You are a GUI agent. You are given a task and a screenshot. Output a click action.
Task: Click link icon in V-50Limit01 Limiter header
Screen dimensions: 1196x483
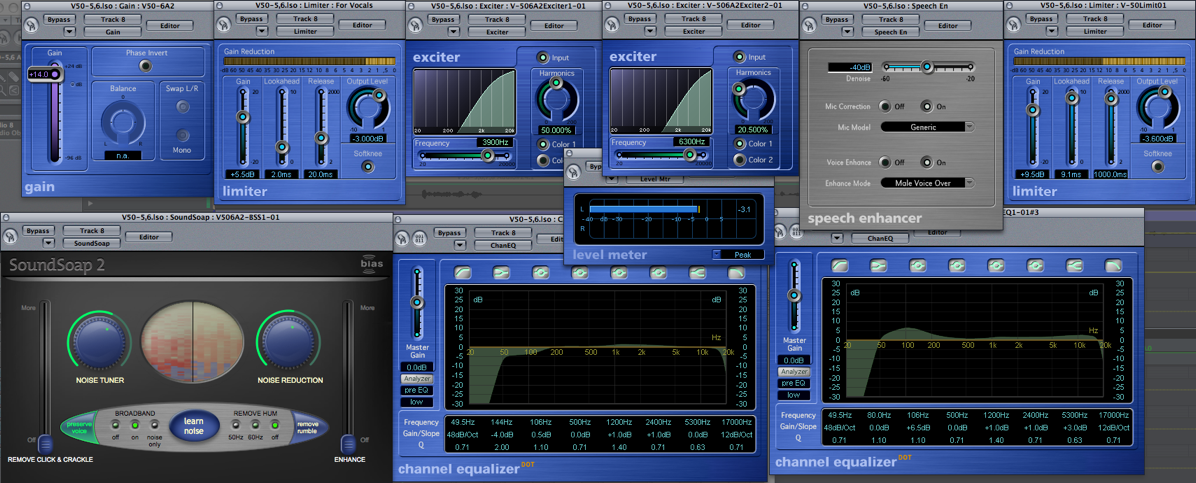1016,25
